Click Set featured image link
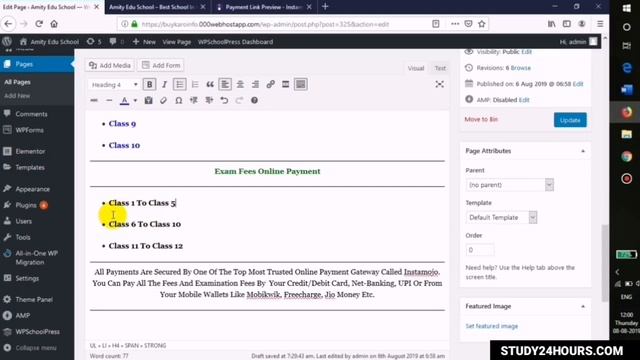The height and width of the screenshot is (360, 640). pyautogui.click(x=491, y=326)
